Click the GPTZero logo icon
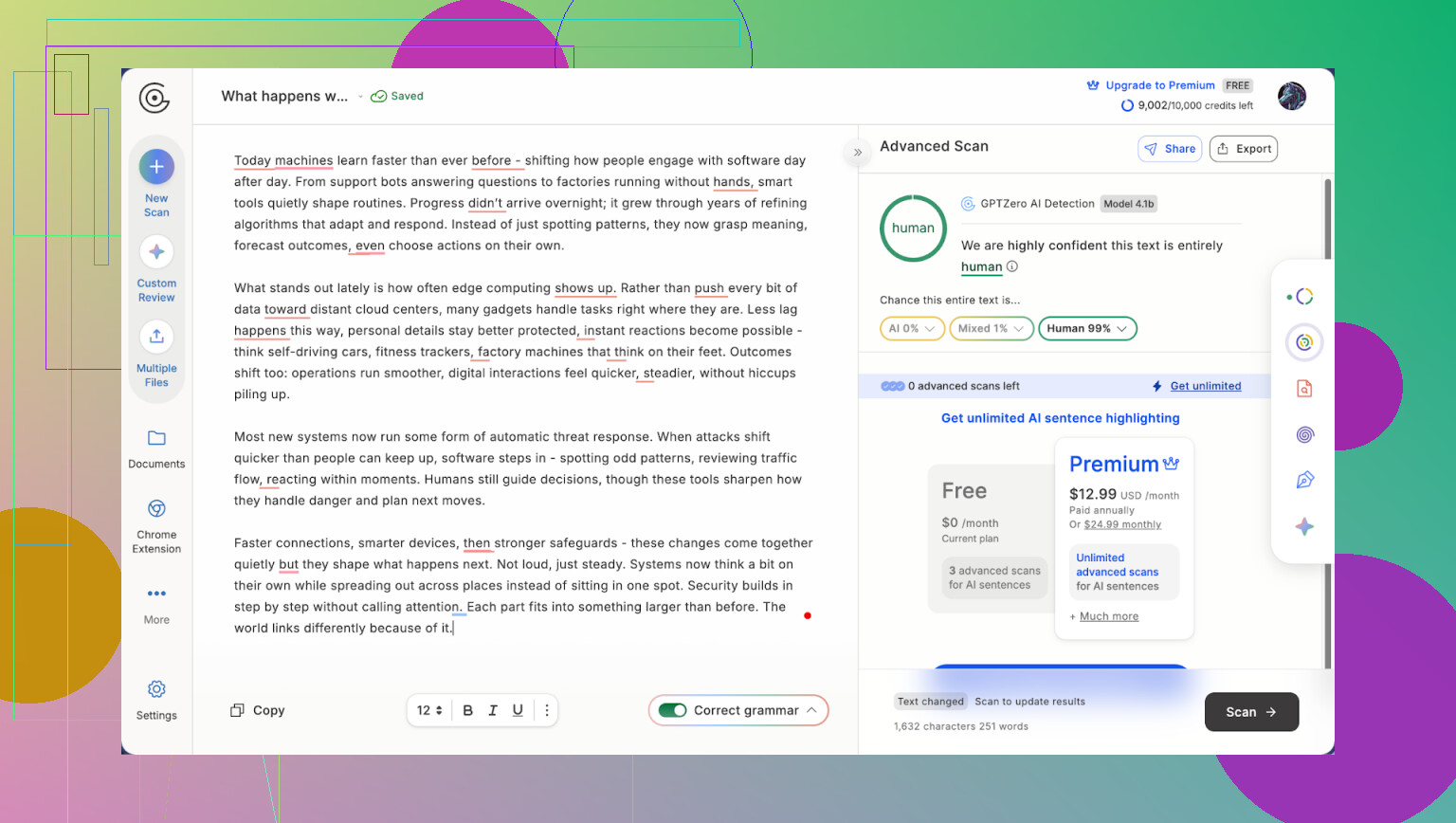 tap(155, 98)
